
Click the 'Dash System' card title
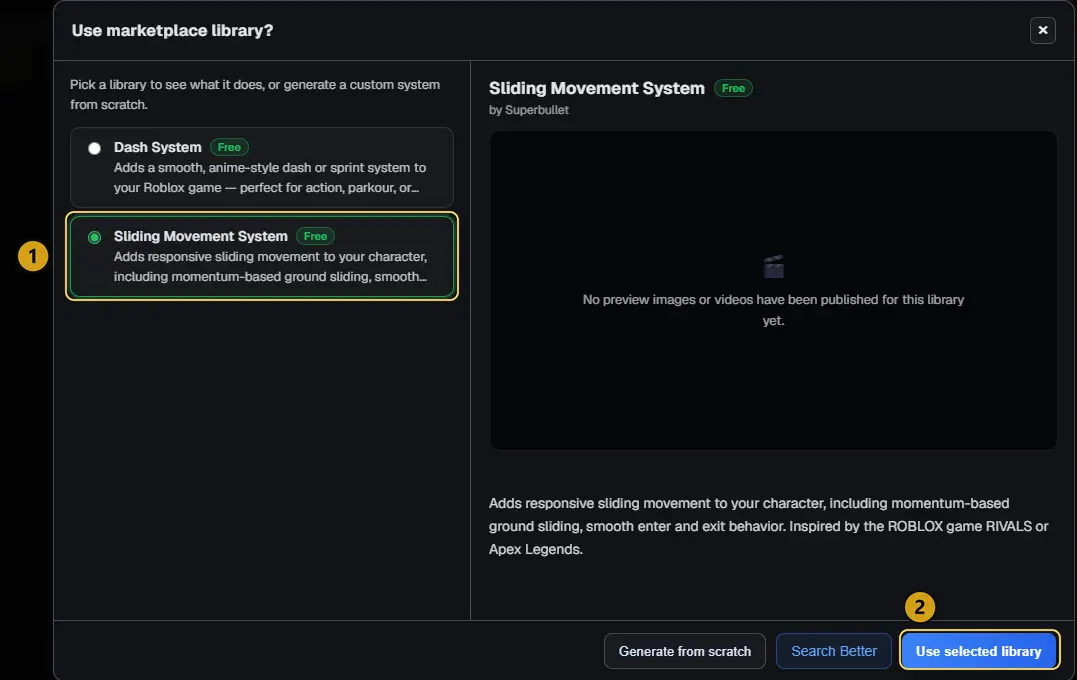(x=157, y=147)
